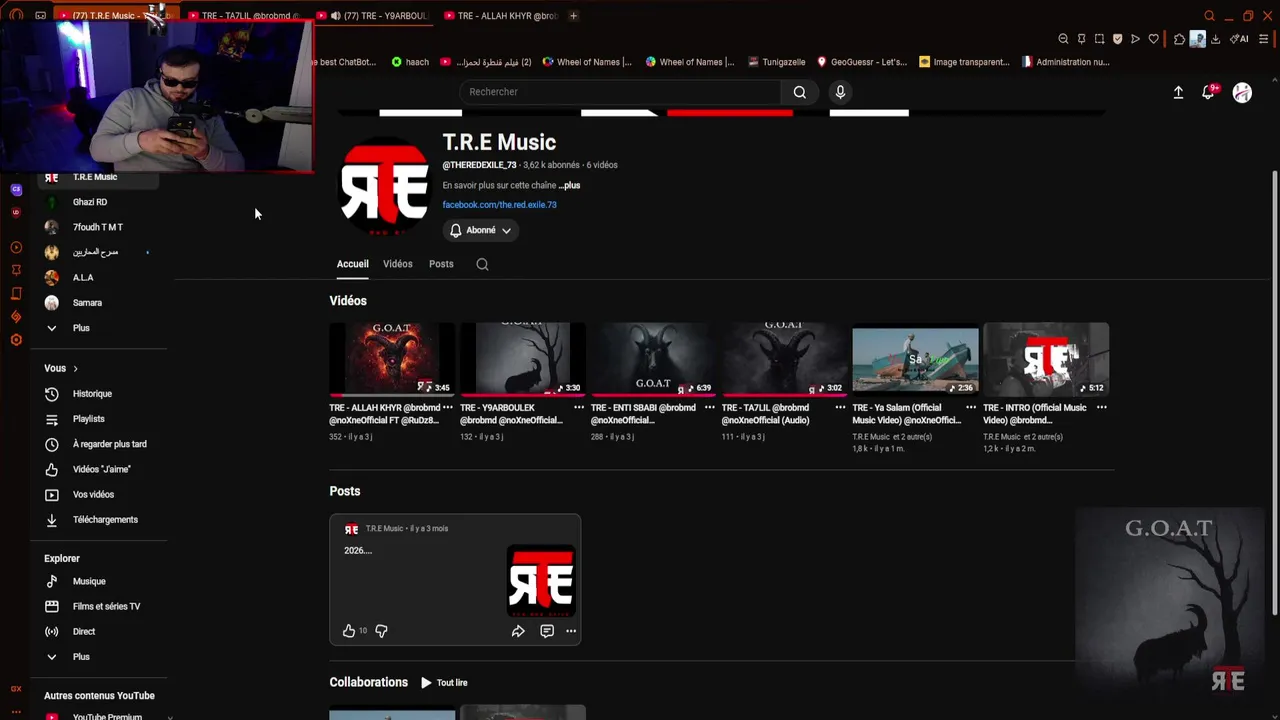Screen dimensions: 1280x720
Task: Switch to the Posts channel tab
Action: 441,264
